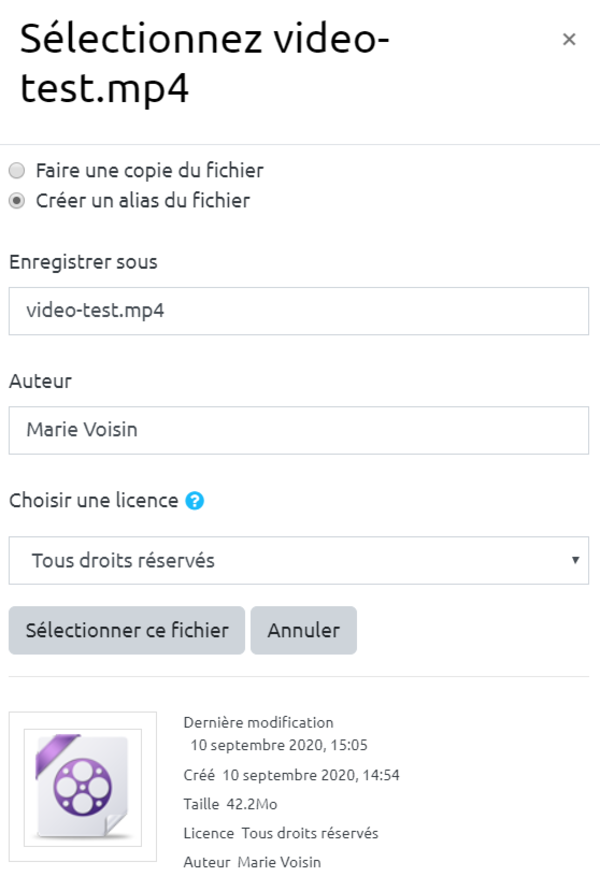Click the 'Créé 10 septembre 2020, 14:54' line

[291, 775]
